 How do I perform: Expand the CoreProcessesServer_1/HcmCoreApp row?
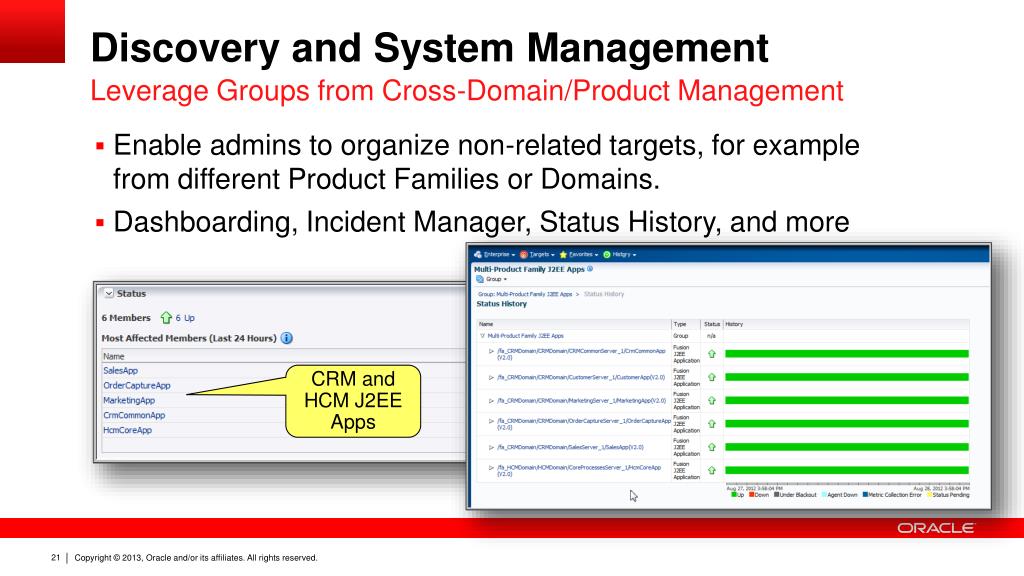[492, 468]
